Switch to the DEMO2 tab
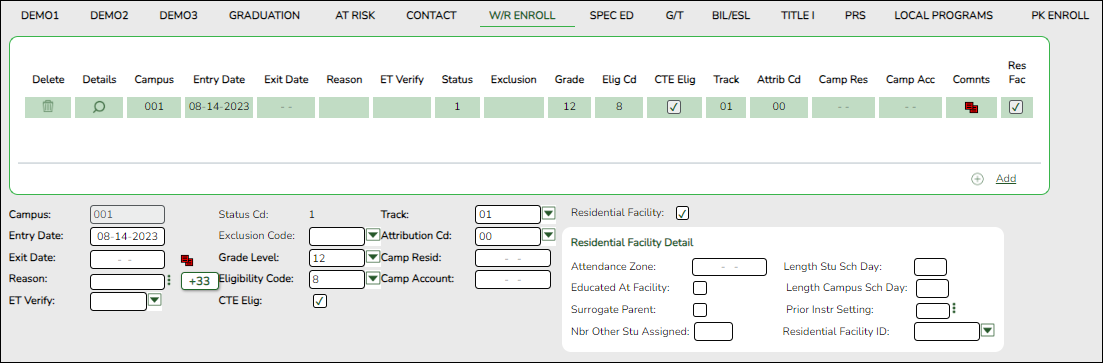Screen dimensions: 1103x363 [109, 15]
